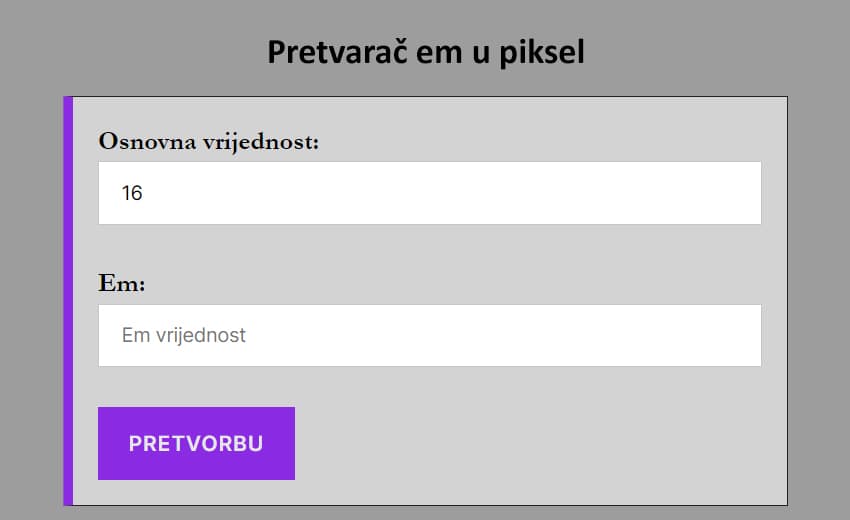Click the purple accent bar on form

tap(68, 300)
